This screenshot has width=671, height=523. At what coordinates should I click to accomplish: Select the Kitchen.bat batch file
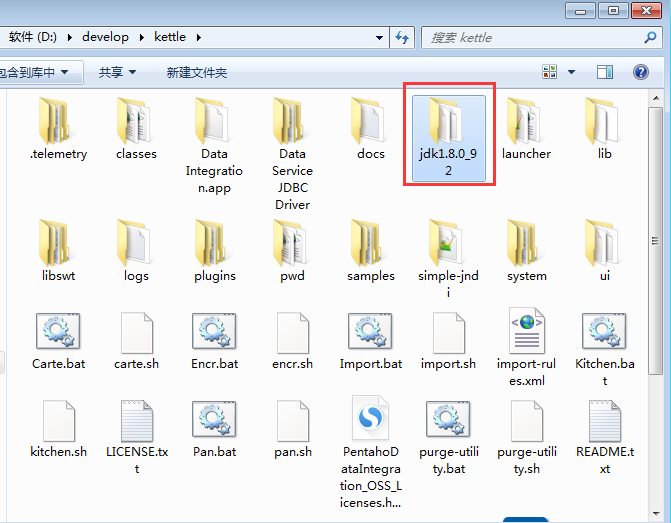(604, 350)
